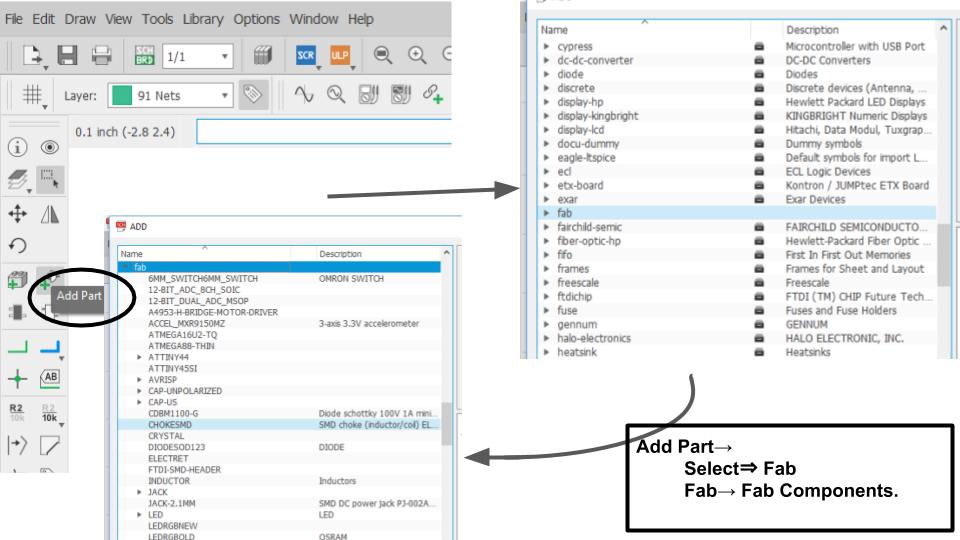Expand the CAP-US entry in ADD dialog
Screen dimensions: 960x540
(x=140, y=402)
